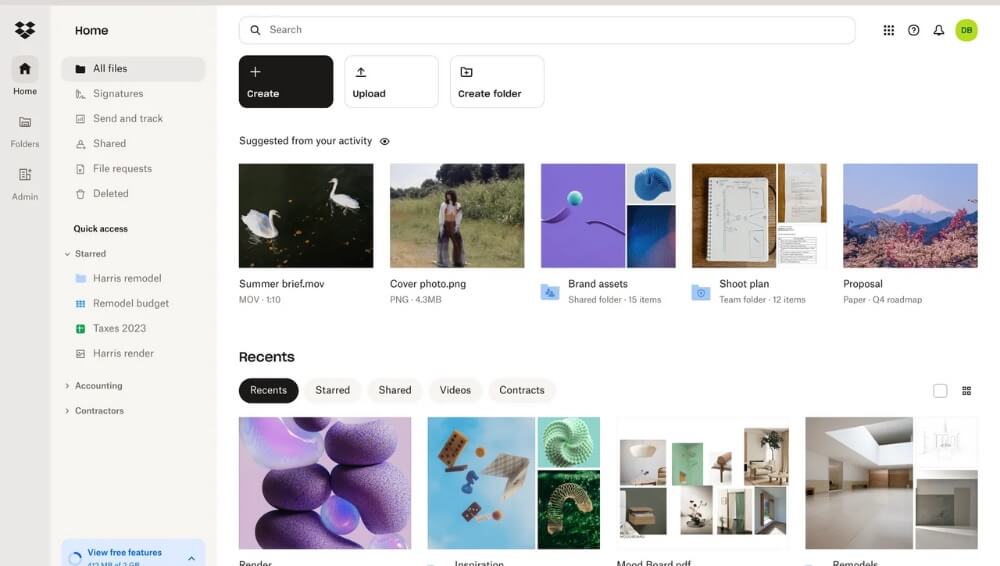Select the Contracts filter tab

[522, 390]
